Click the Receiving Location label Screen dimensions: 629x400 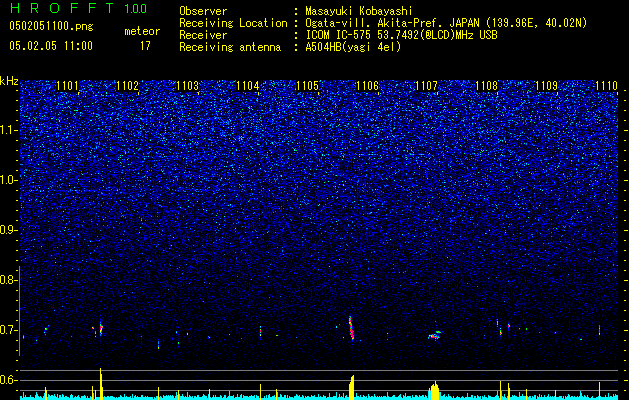pyautogui.click(x=233, y=23)
